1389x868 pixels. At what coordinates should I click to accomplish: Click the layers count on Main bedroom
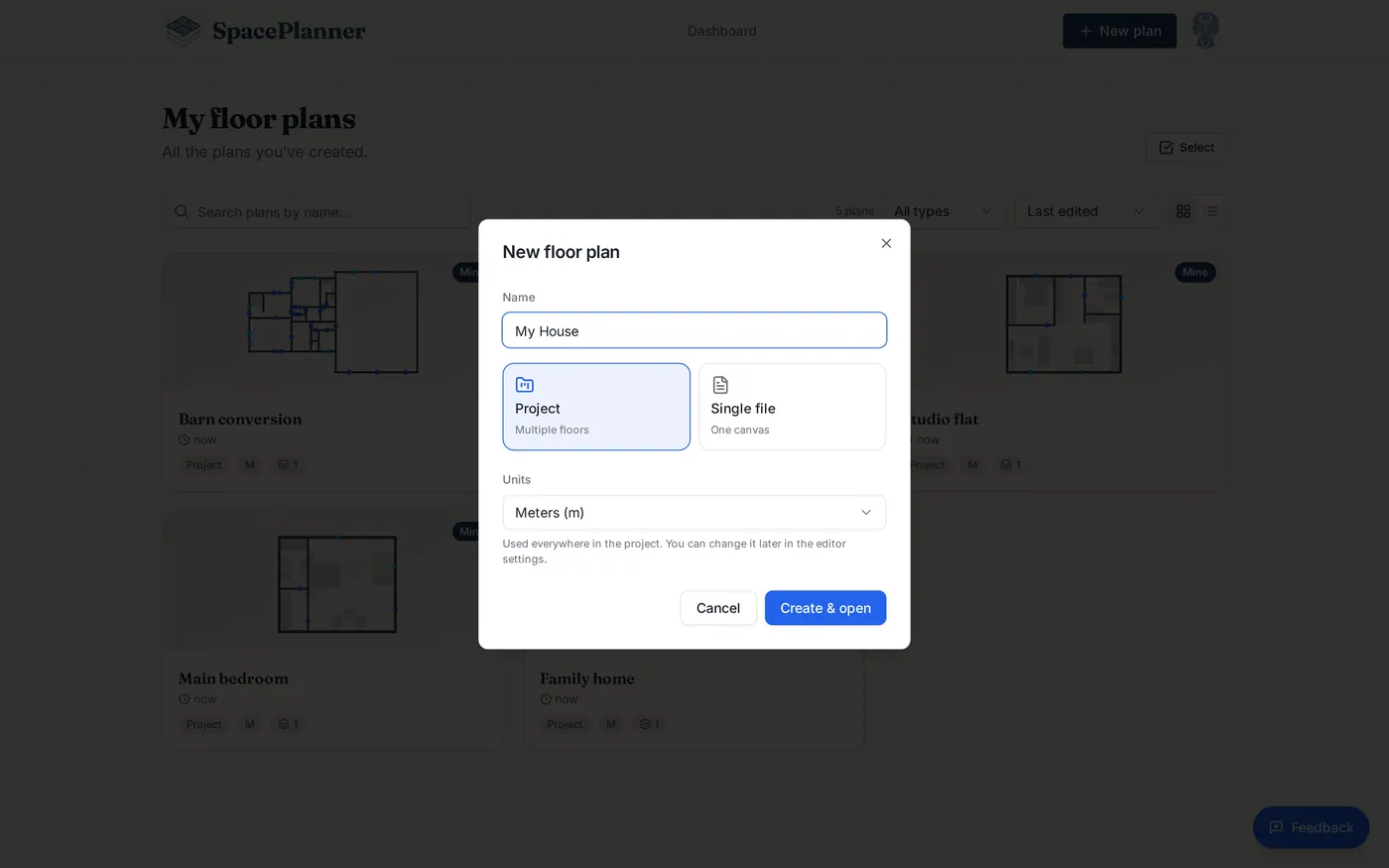pos(288,724)
